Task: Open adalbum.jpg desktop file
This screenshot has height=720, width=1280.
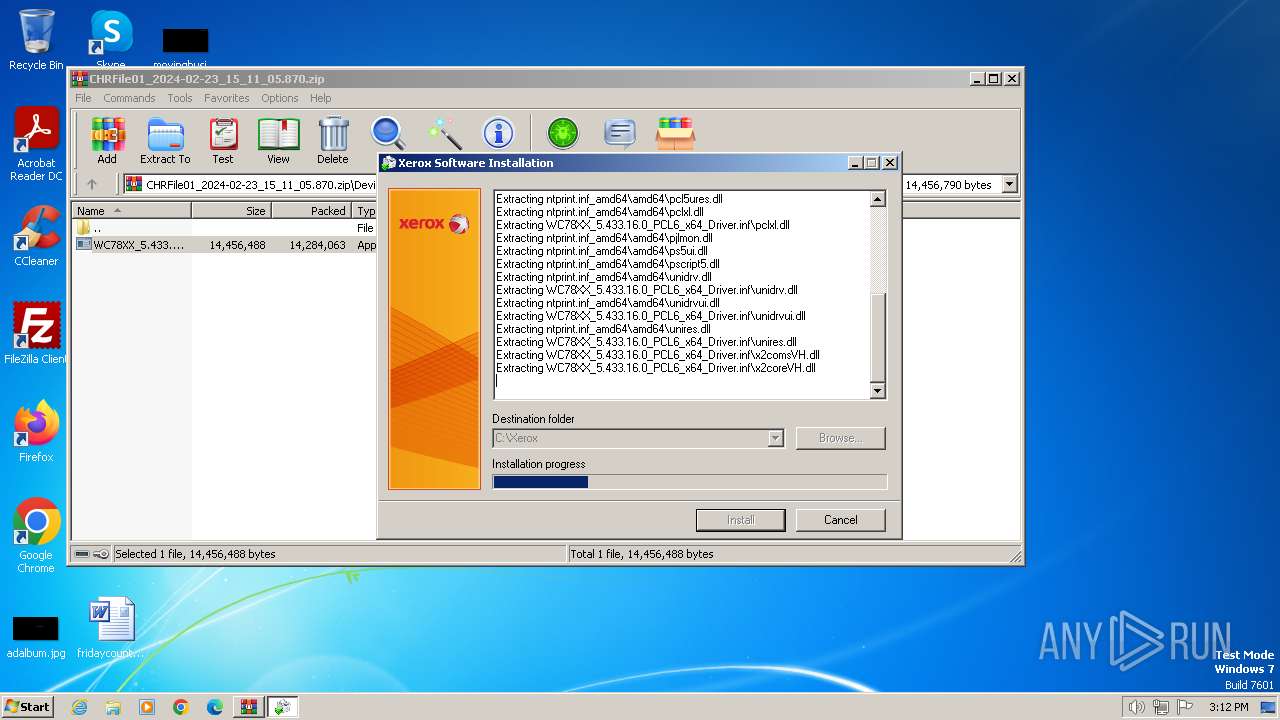Action: (x=36, y=636)
